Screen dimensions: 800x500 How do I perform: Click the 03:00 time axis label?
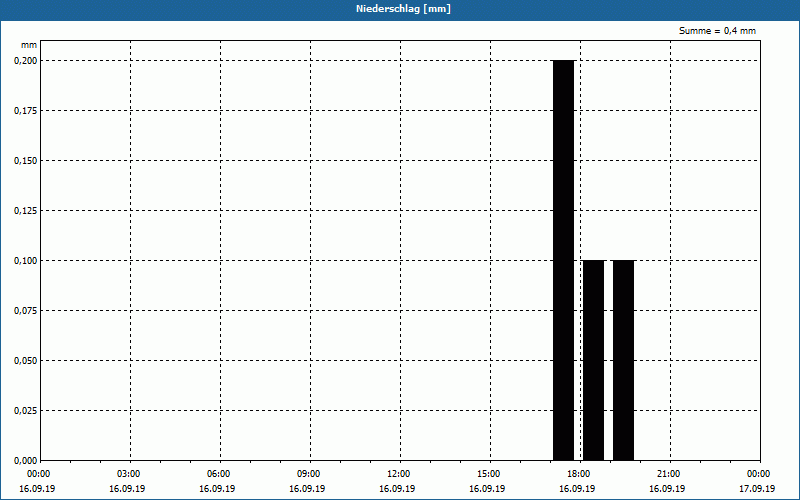point(129,474)
